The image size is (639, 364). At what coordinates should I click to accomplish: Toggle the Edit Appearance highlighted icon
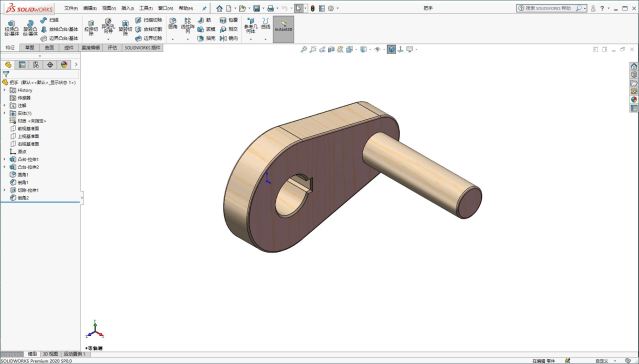(x=391, y=49)
